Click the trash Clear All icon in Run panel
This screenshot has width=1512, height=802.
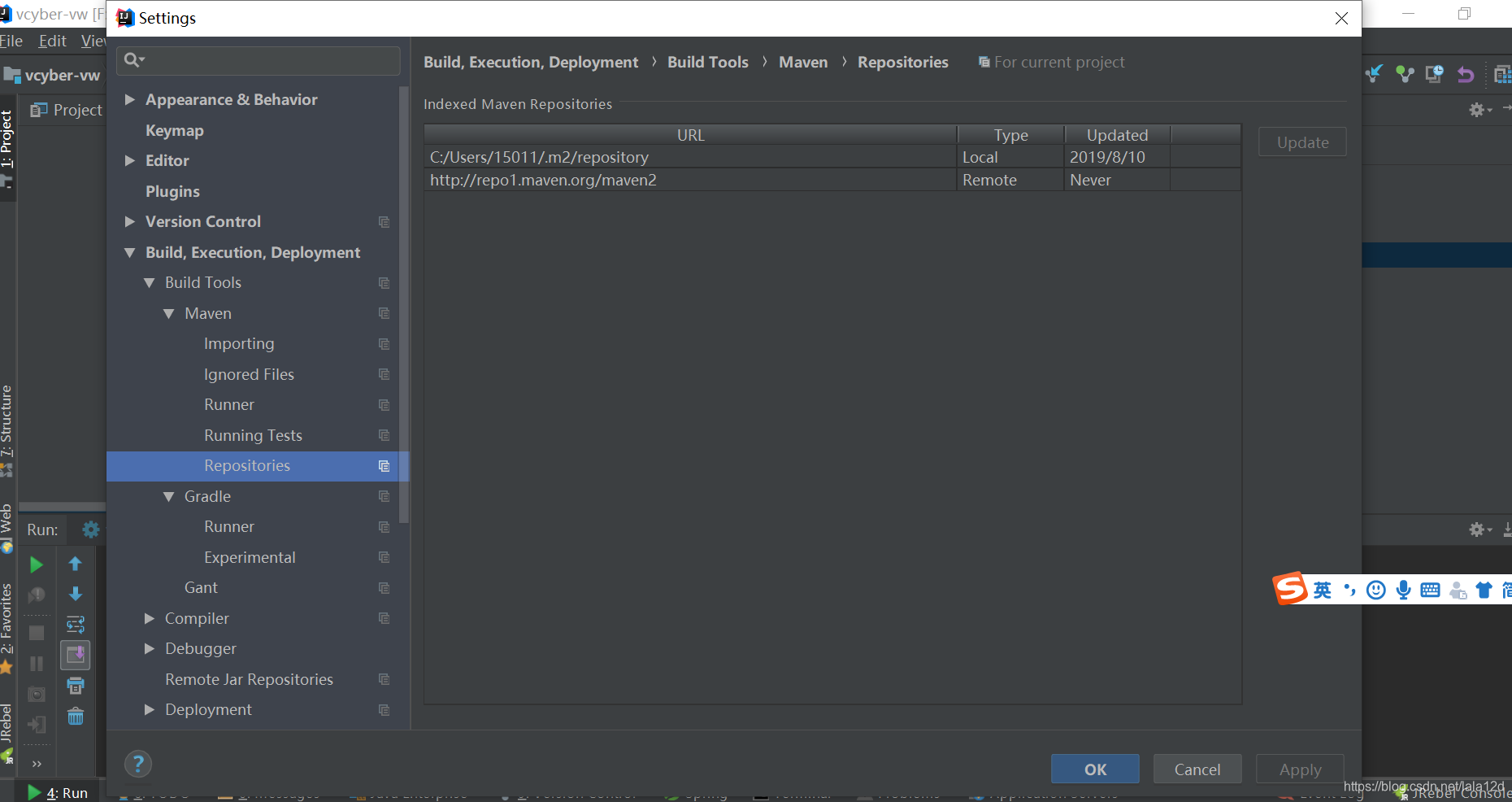pyautogui.click(x=76, y=717)
